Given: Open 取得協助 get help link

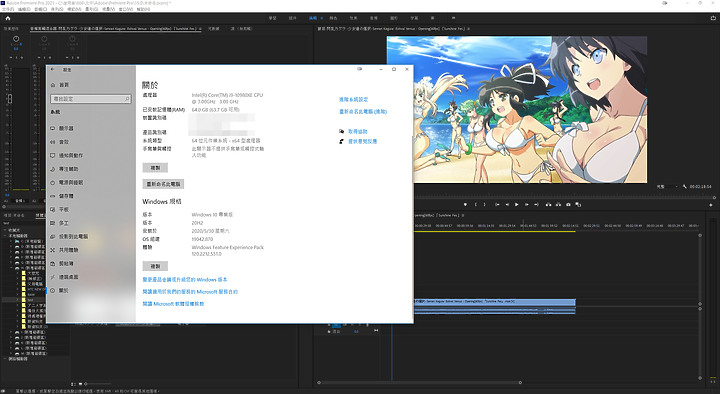Looking at the screenshot, I should tap(358, 131).
